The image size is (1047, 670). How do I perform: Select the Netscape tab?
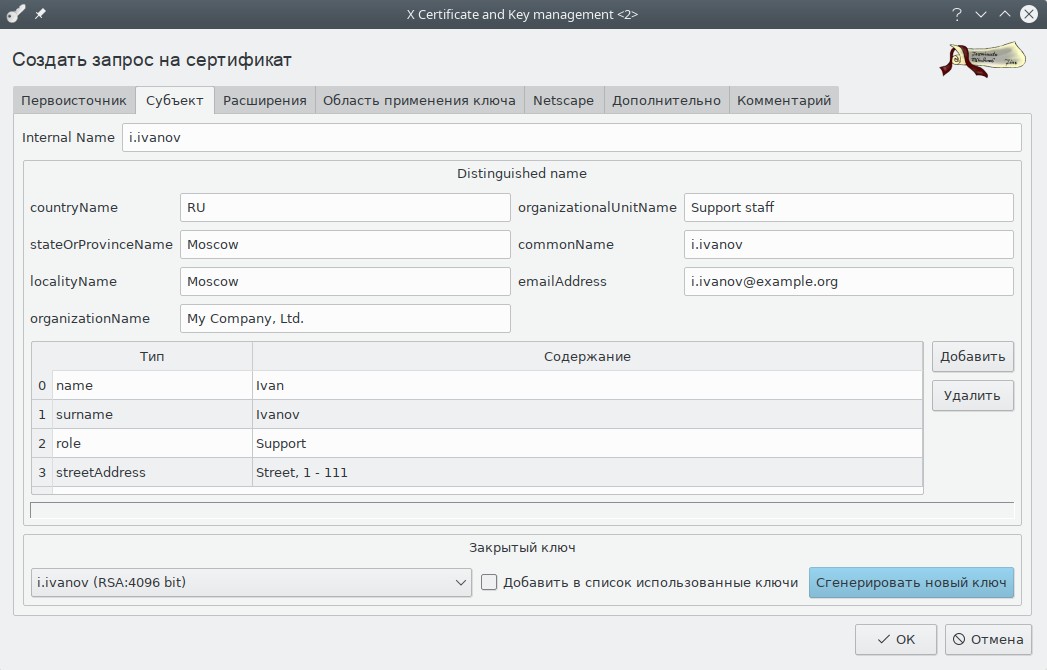(563, 101)
